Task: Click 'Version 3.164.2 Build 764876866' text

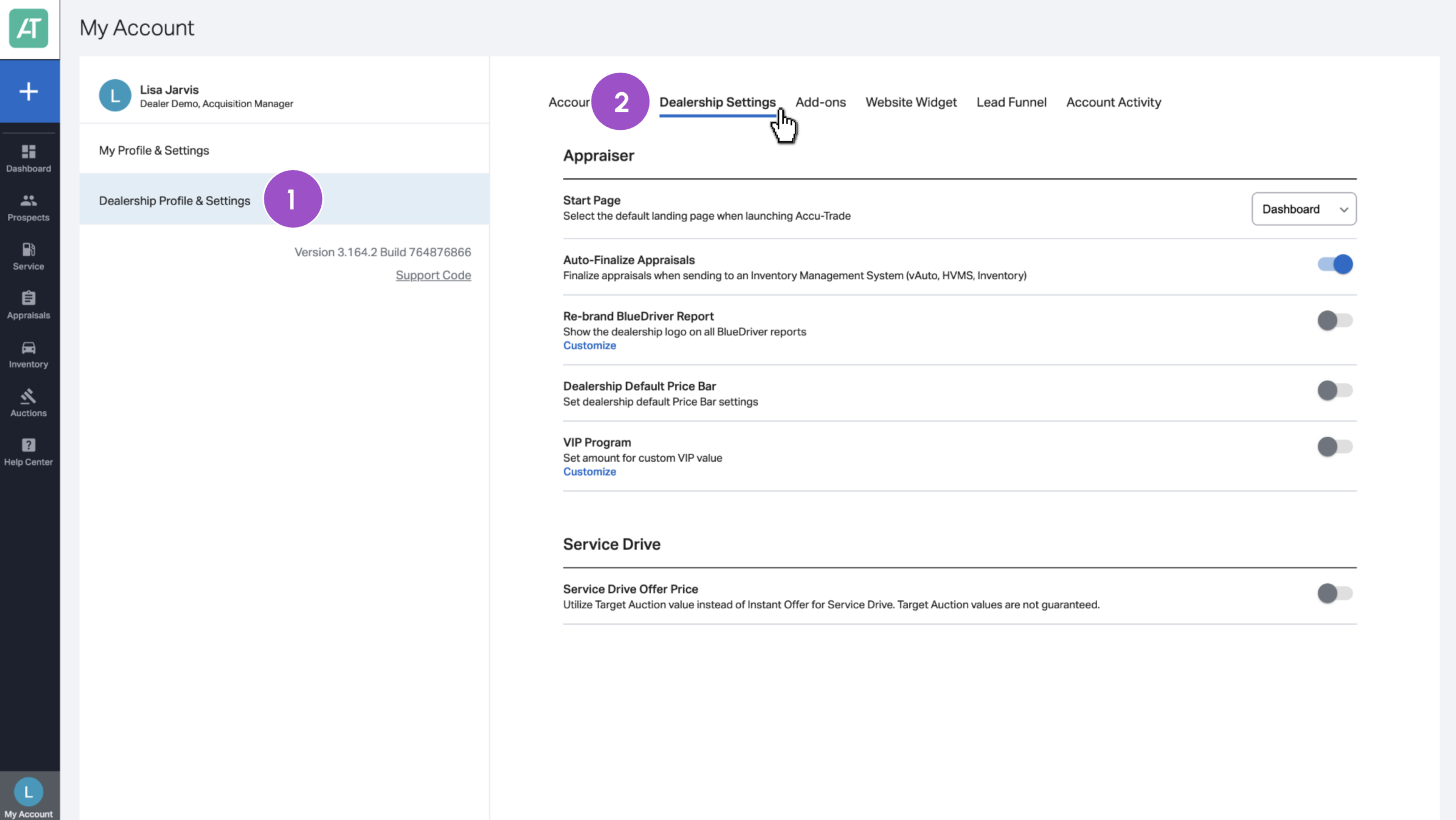Action: pos(383,252)
